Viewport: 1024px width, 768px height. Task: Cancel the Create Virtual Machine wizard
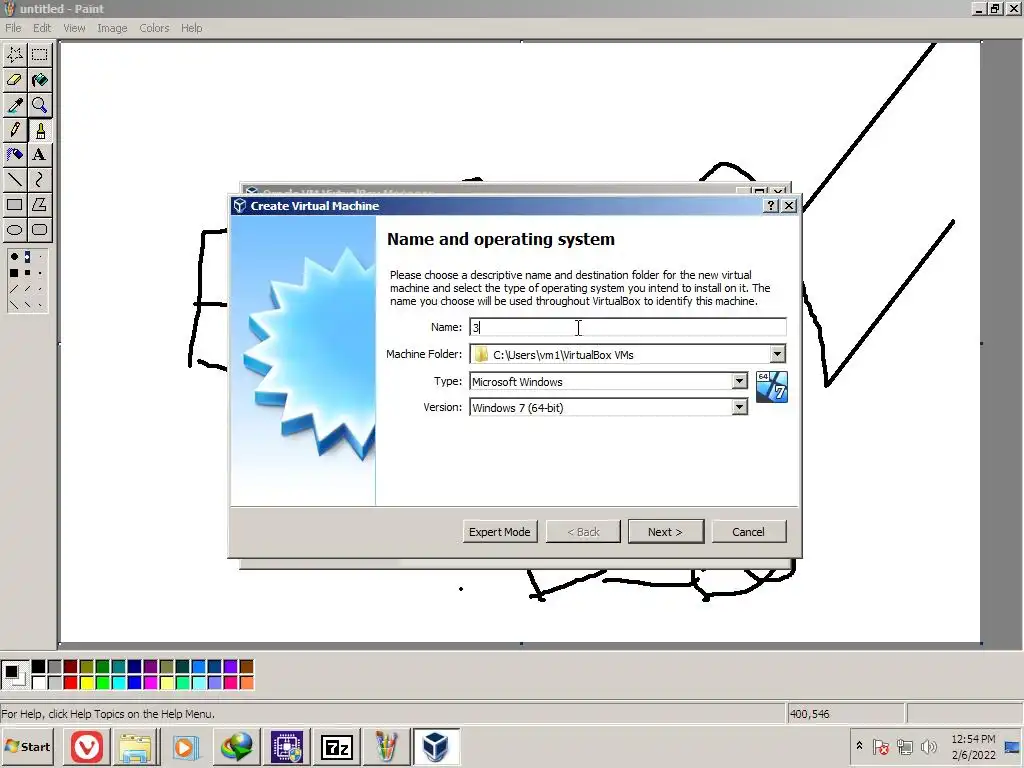pyautogui.click(x=748, y=532)
